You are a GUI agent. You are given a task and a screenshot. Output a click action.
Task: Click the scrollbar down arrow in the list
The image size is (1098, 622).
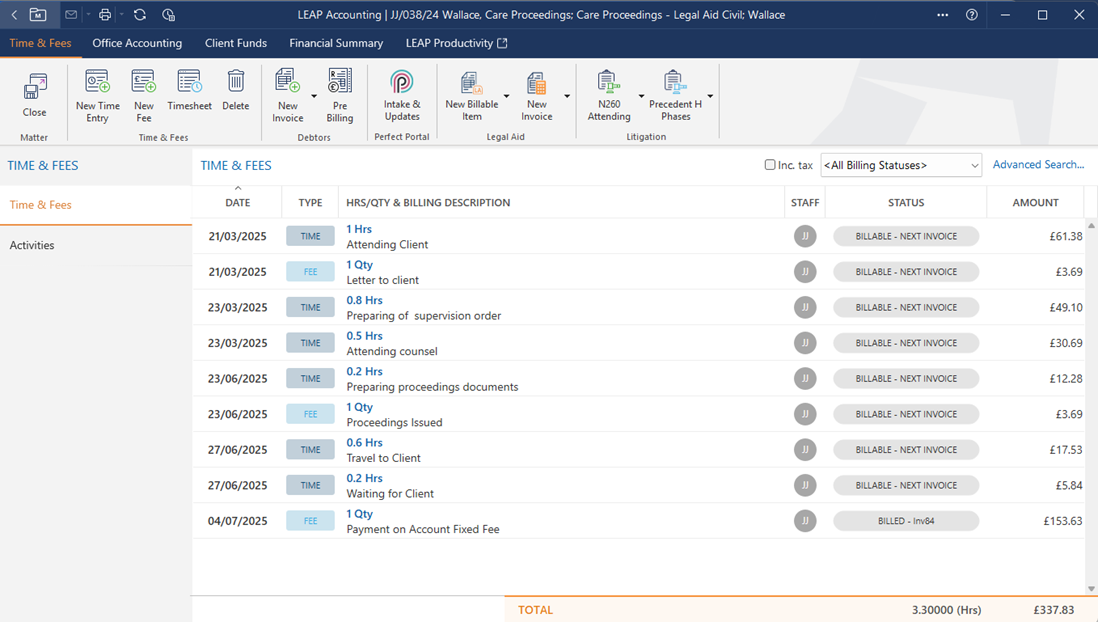[x=1091, y=589]
